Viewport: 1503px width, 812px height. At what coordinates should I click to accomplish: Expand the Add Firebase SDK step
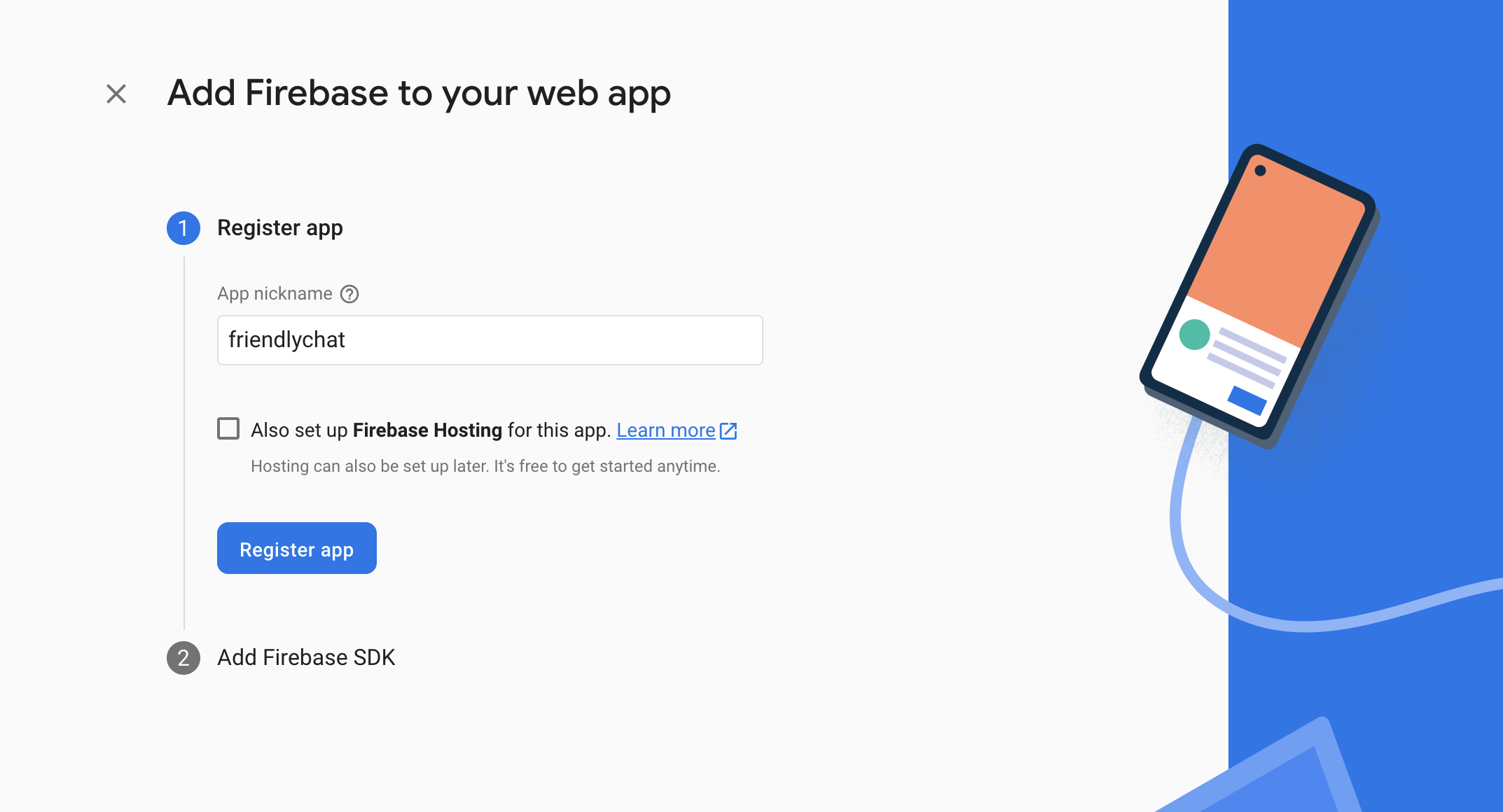click(305, 657)
